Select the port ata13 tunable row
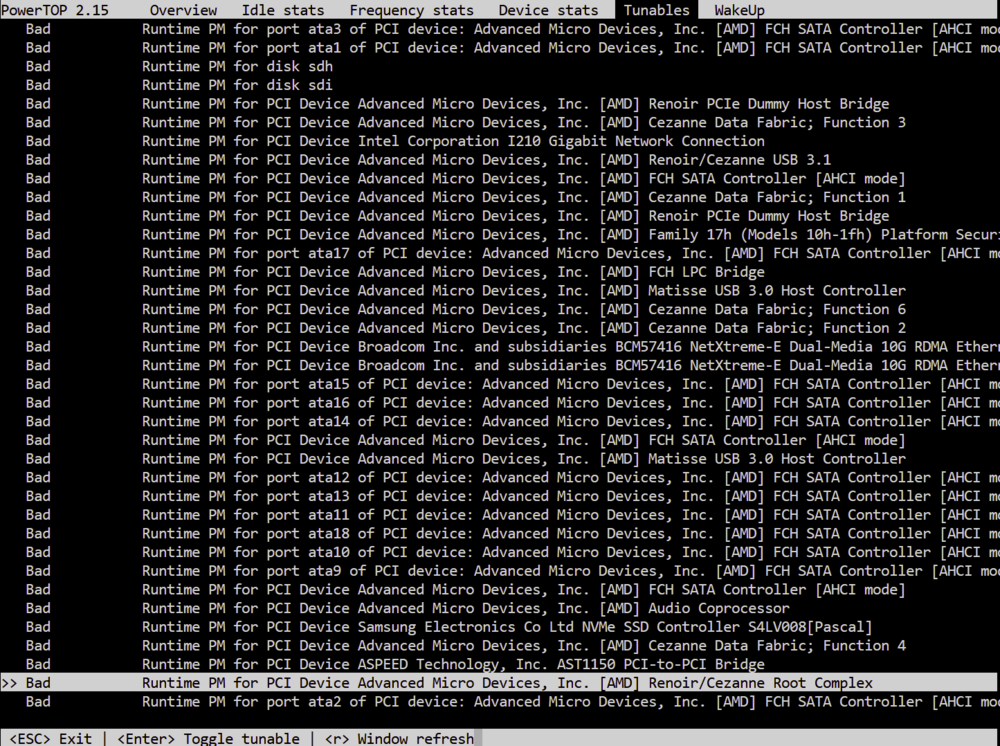Viewport: 1000px width, 746px height. point(500,496)
